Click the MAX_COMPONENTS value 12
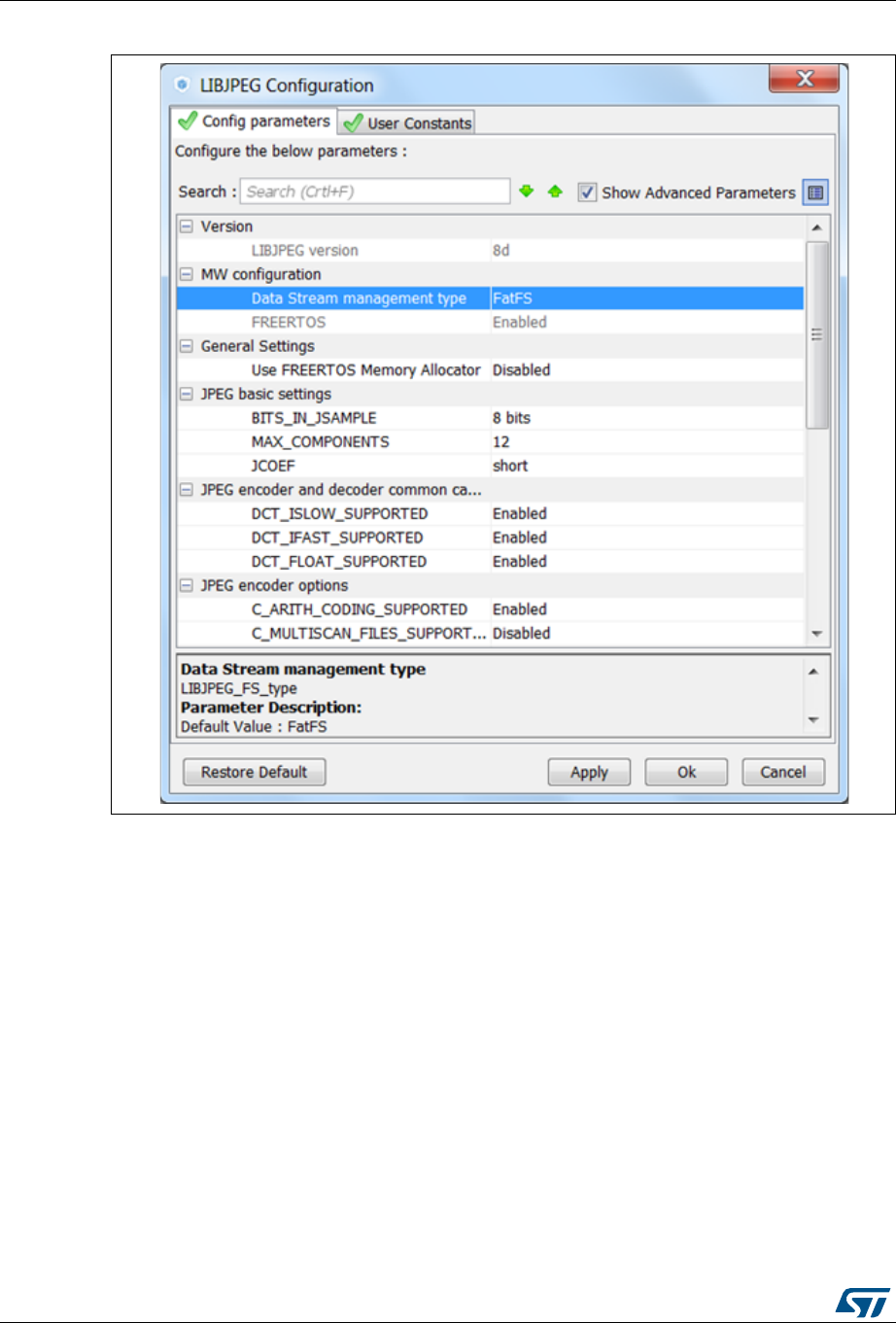This screenshot has width=896, height=1323. (501, 441)
